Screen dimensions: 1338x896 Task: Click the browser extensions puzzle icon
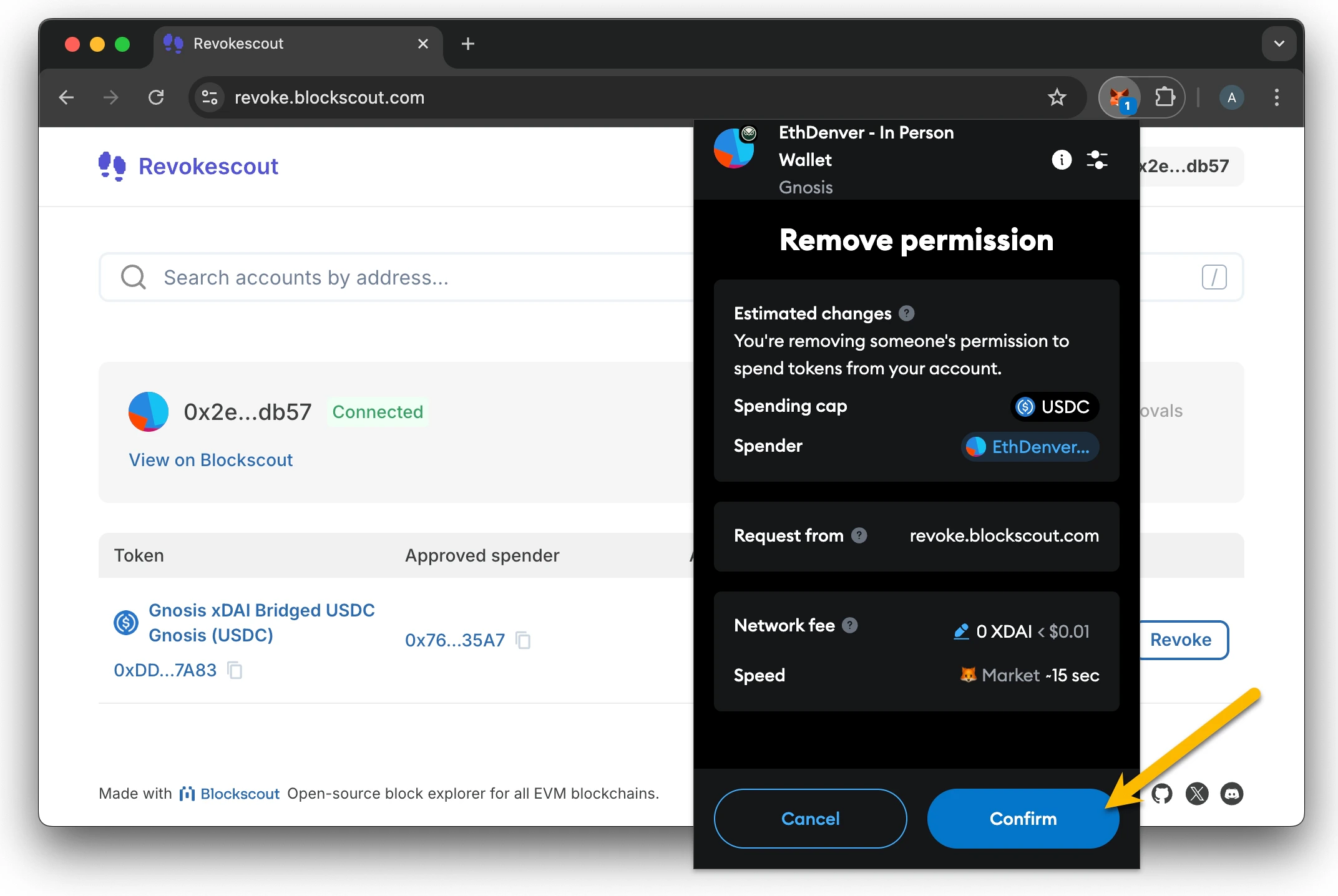[1165, 97]
